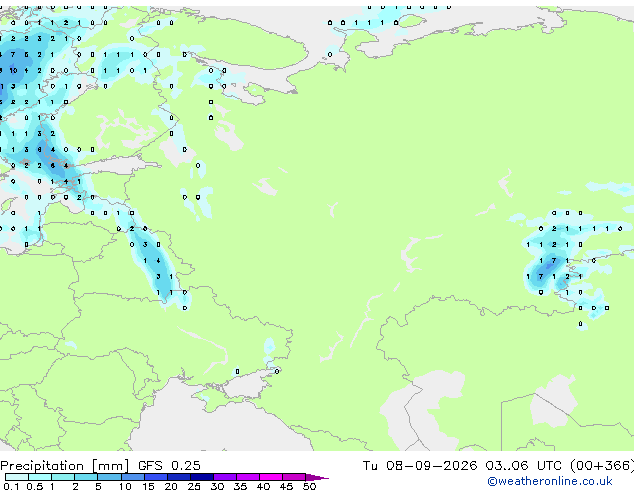Image resolution: width=634 pixels, height=490 pixels.
Task: Click the '50' legend scale label
Action: click(x=309, y=486)
